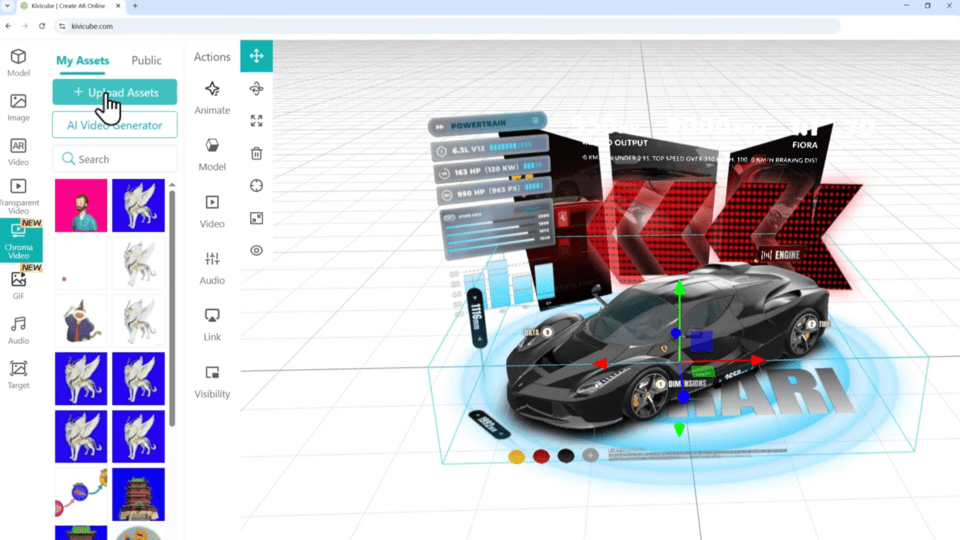Open the Target assets category
The width and height of the screenshot is (960, 540).
[x=18, y=375]
